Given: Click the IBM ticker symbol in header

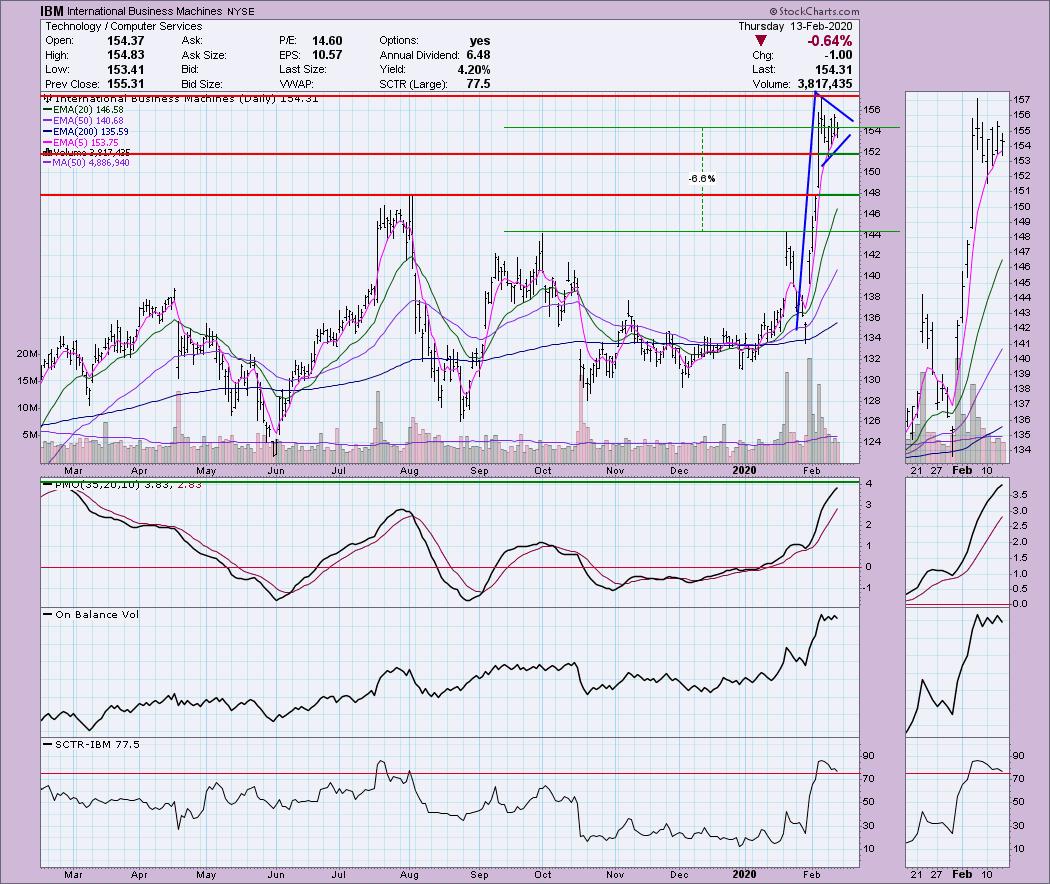Looking at the screenshot, I should (x=52, y=11).
